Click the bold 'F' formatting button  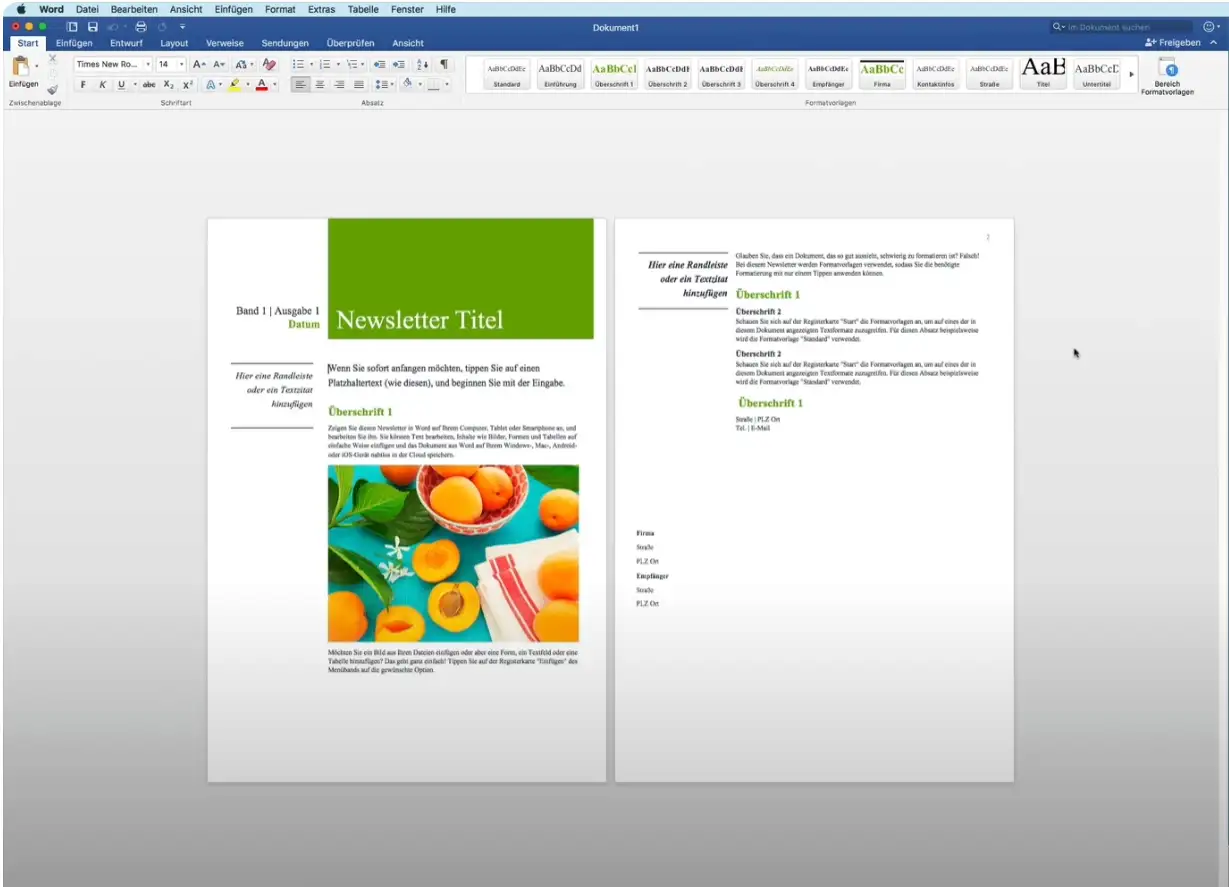coord(83,85)
